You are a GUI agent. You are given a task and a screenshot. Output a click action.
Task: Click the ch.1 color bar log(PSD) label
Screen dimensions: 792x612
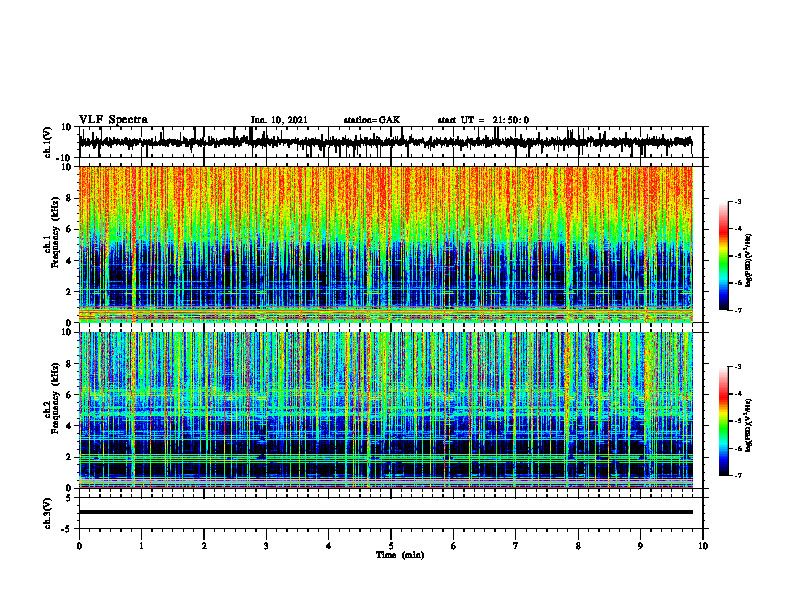pos(749,260)
